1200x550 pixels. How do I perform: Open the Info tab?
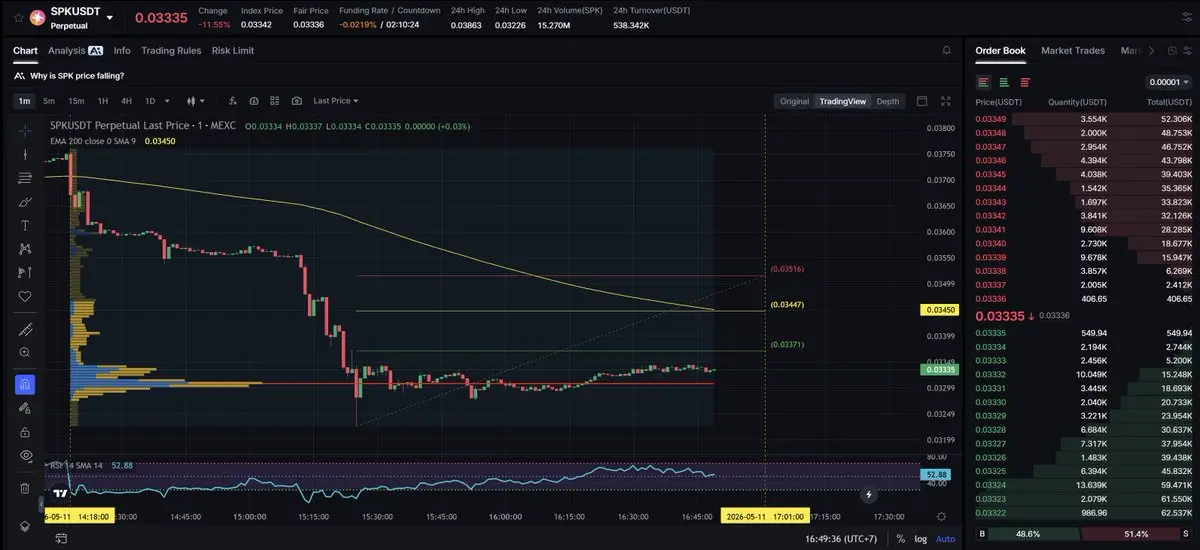pos(122,50)
